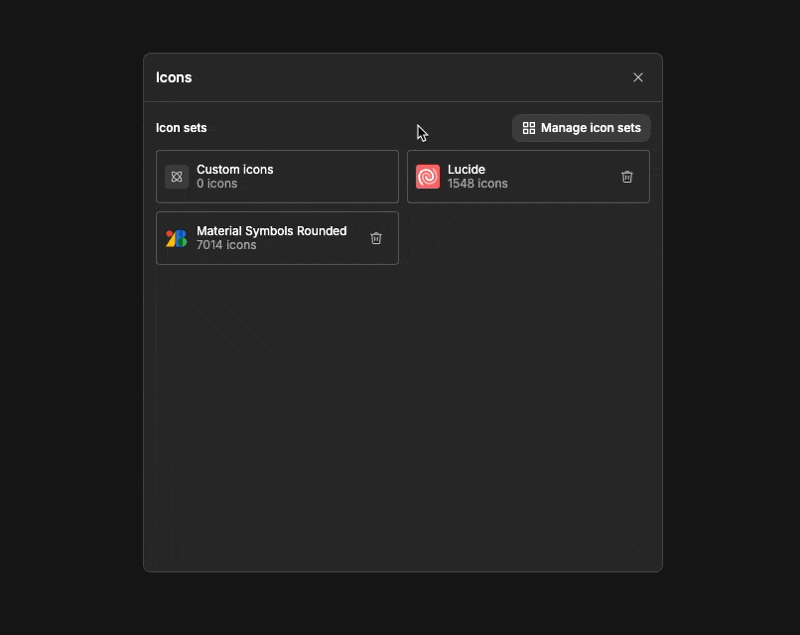Click the trash icon beside 1548 icons

tap(628, 176)
